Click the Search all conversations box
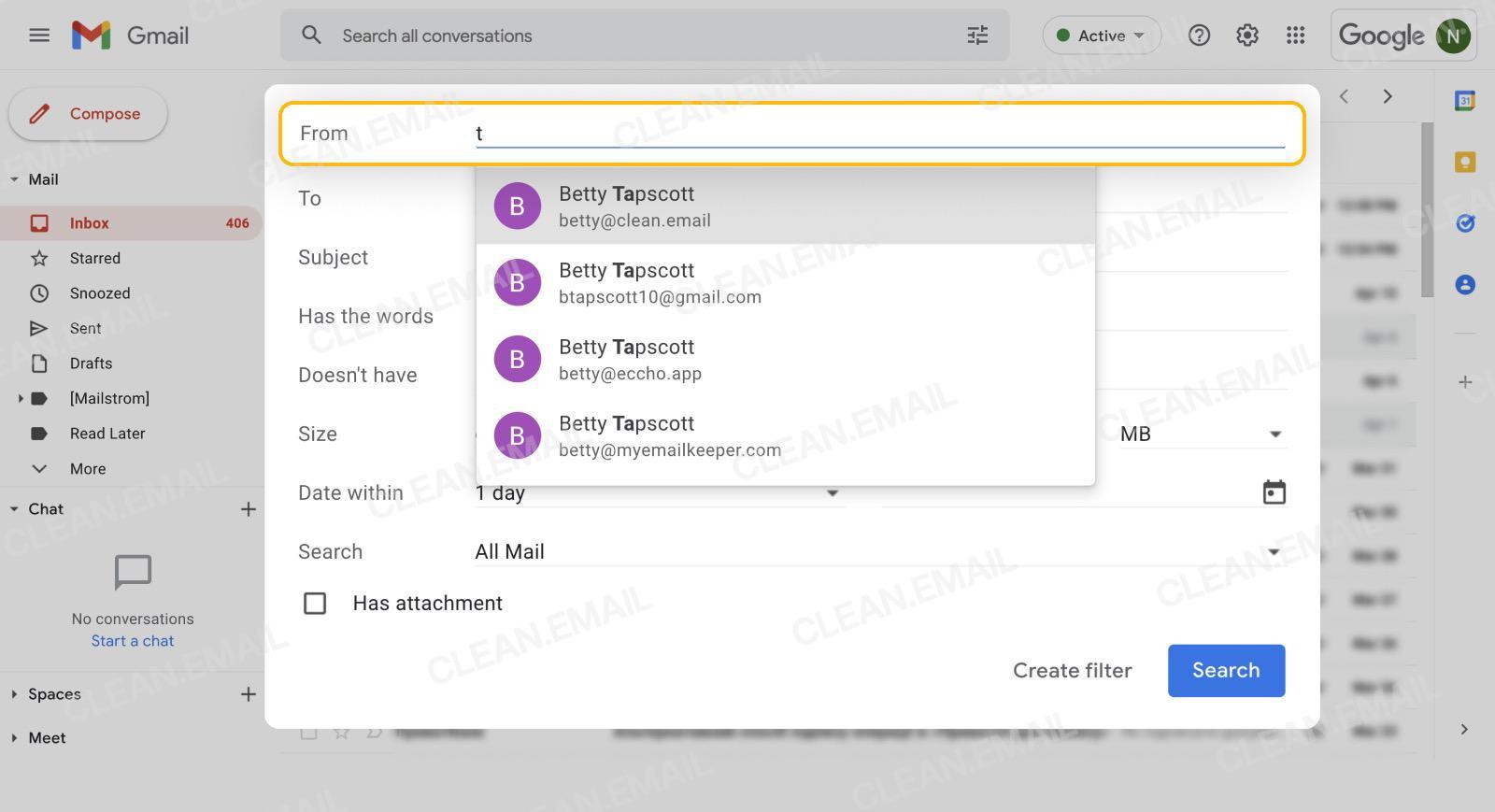This screenshot has height=812, width=1495. tap(645, 36)
